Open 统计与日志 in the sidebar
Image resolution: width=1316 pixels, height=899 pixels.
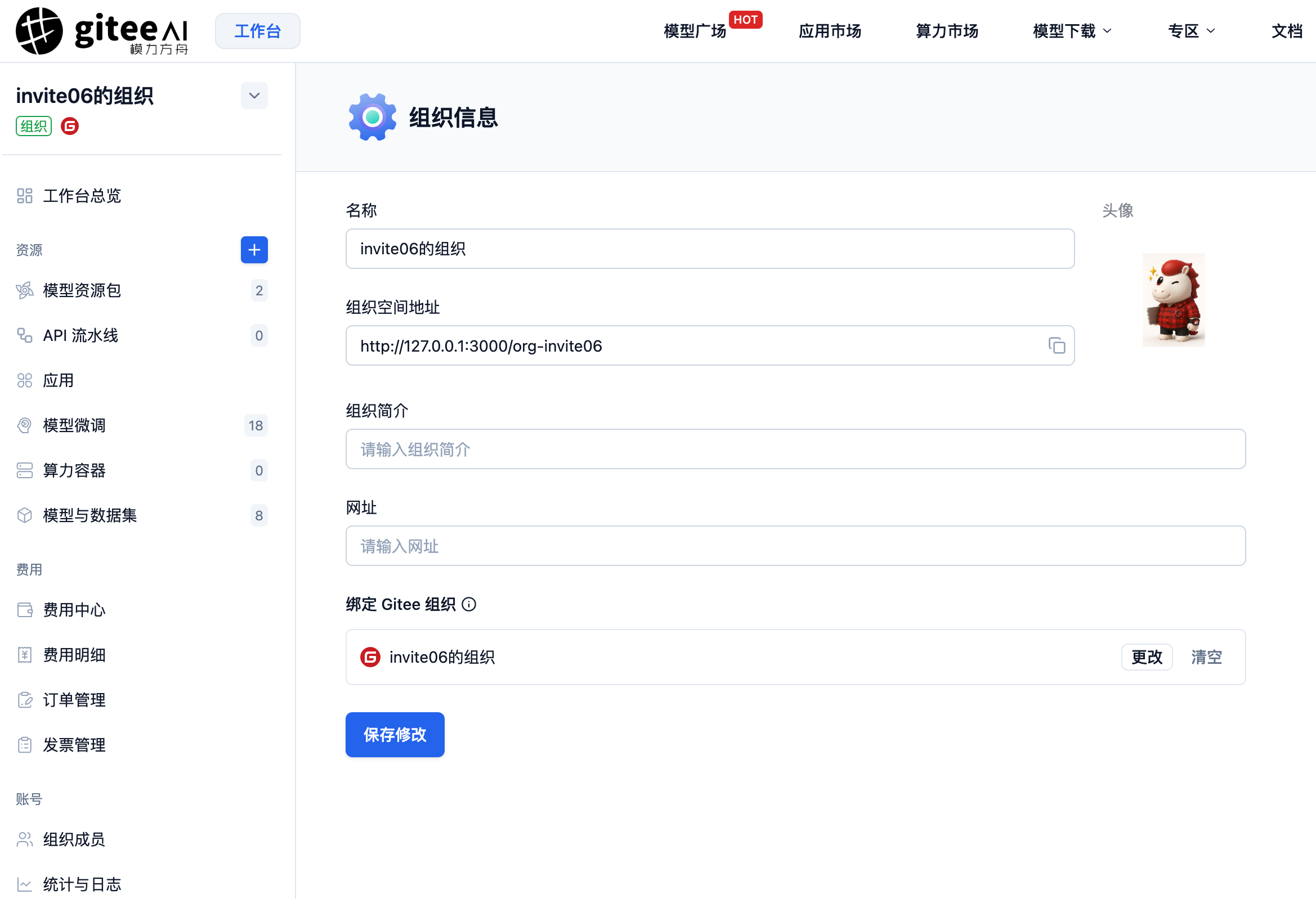click(82, 885)
